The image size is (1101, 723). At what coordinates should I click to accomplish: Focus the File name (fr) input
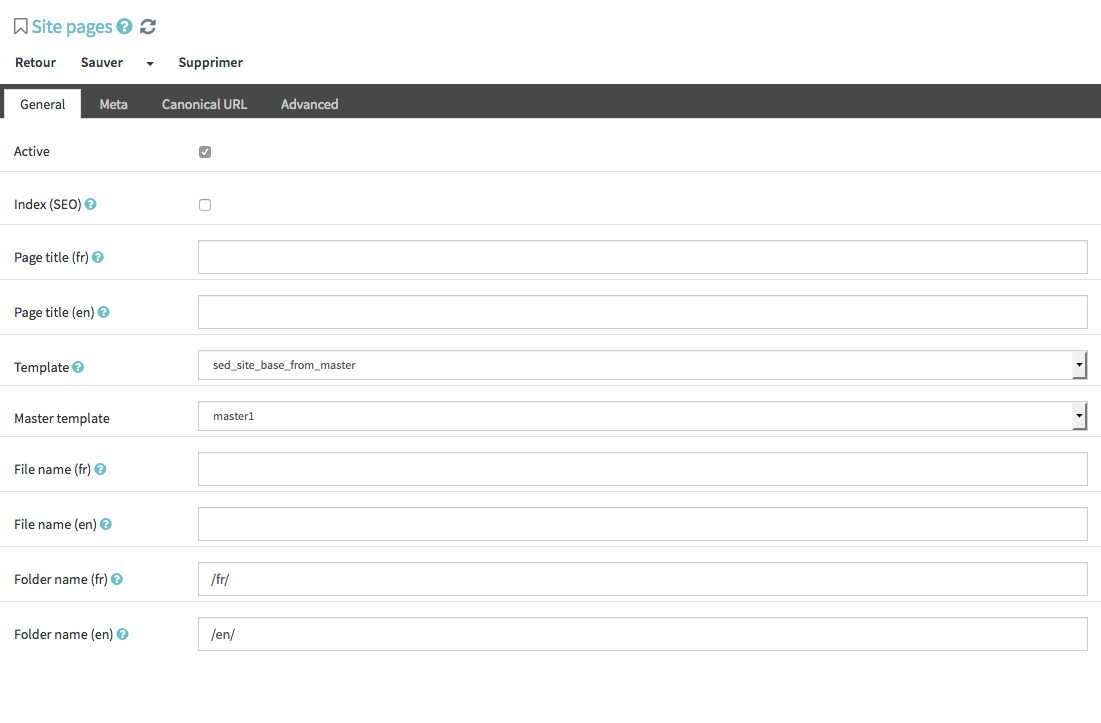[642, 469]
